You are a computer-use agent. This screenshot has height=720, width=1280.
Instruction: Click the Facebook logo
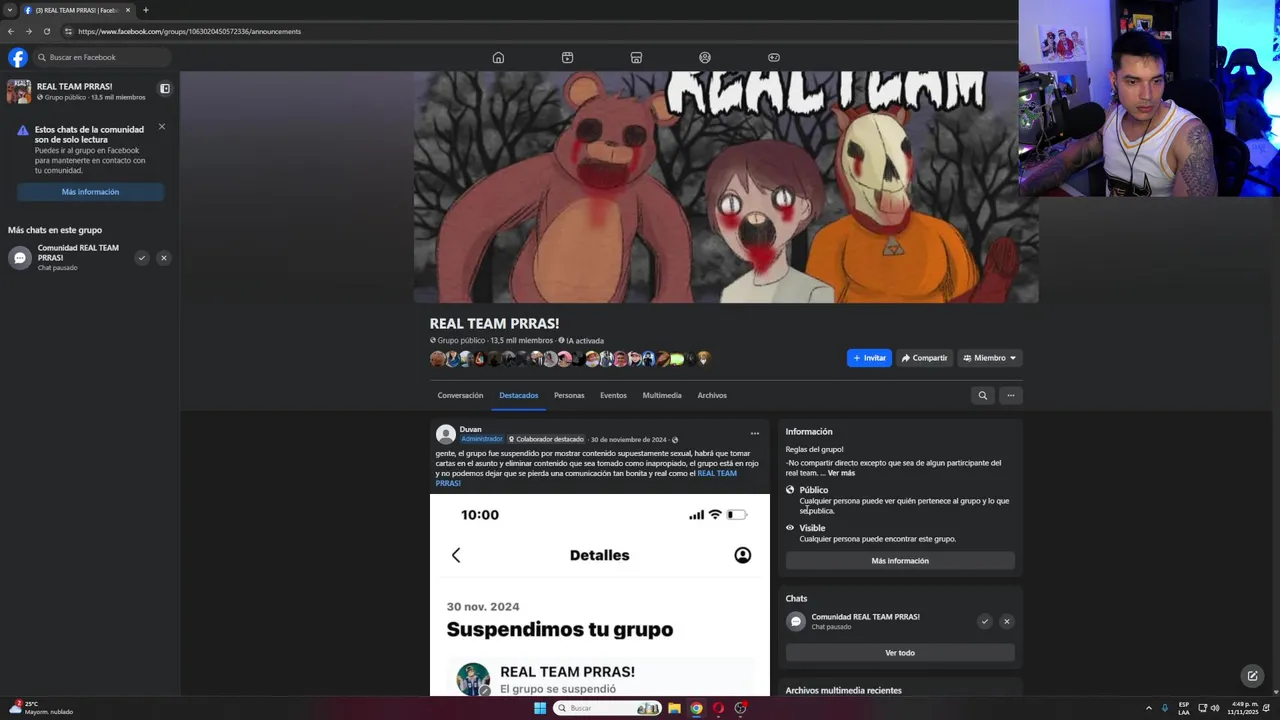point(18,57)
